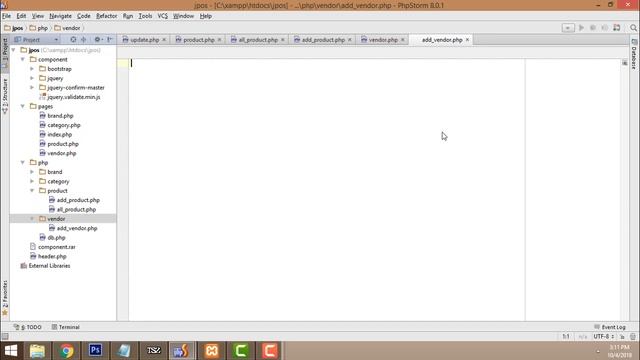The height and width of the screenshot is (360, 640).
Task: Expand the brand folder
Action: 32,172
